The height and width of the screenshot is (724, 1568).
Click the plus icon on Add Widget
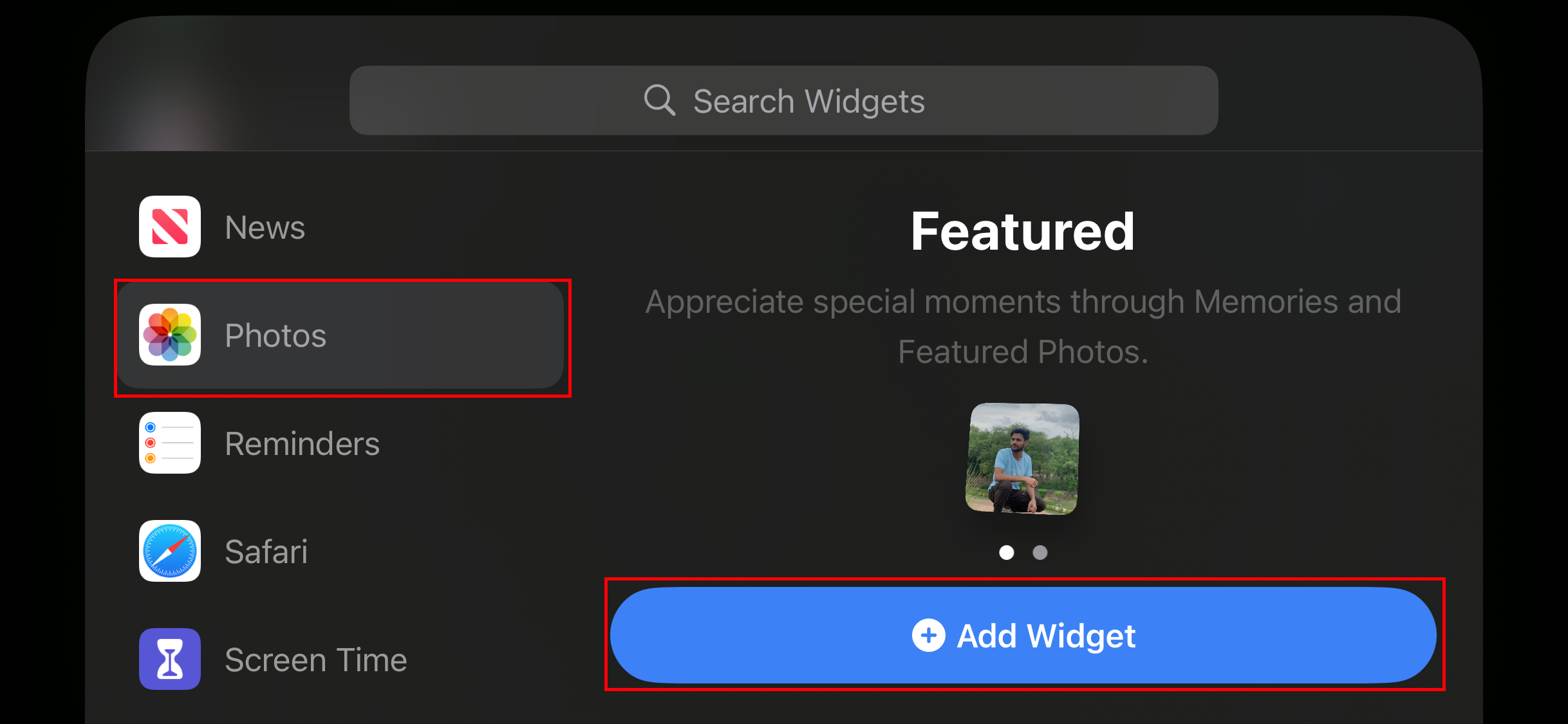[928, 635]
